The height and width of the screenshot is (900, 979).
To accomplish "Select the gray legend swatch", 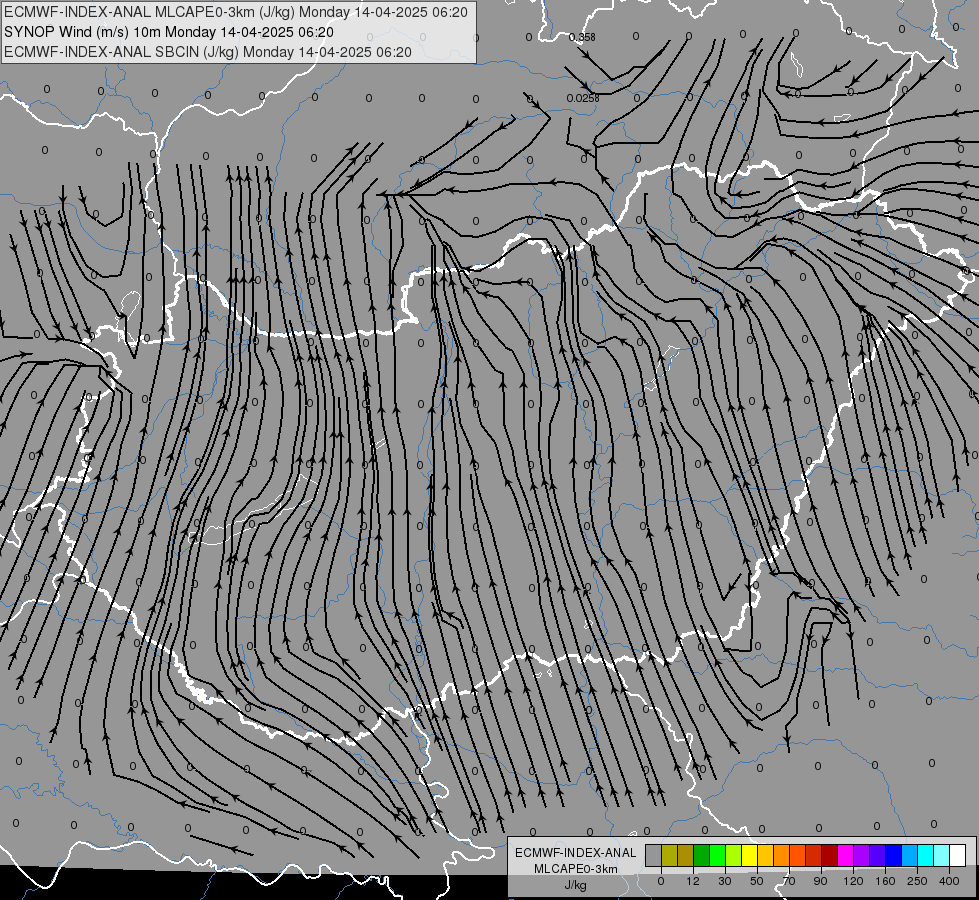I will [x=654, y=855].
